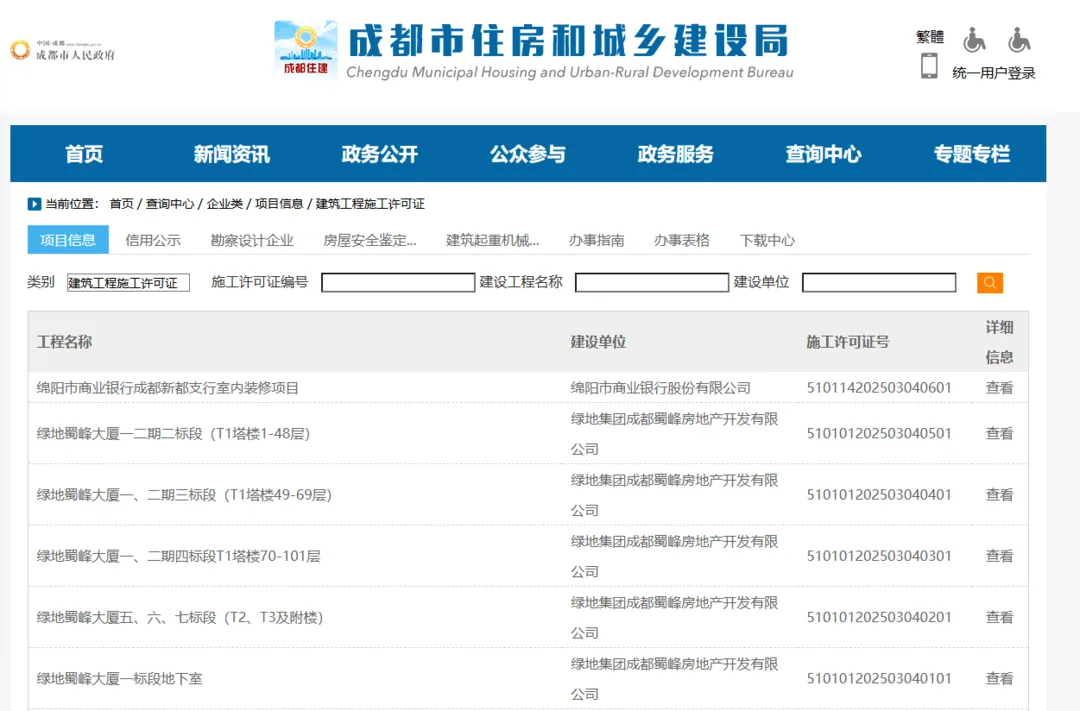Click the 统一用户登录 login link

(x=994, y=72)
